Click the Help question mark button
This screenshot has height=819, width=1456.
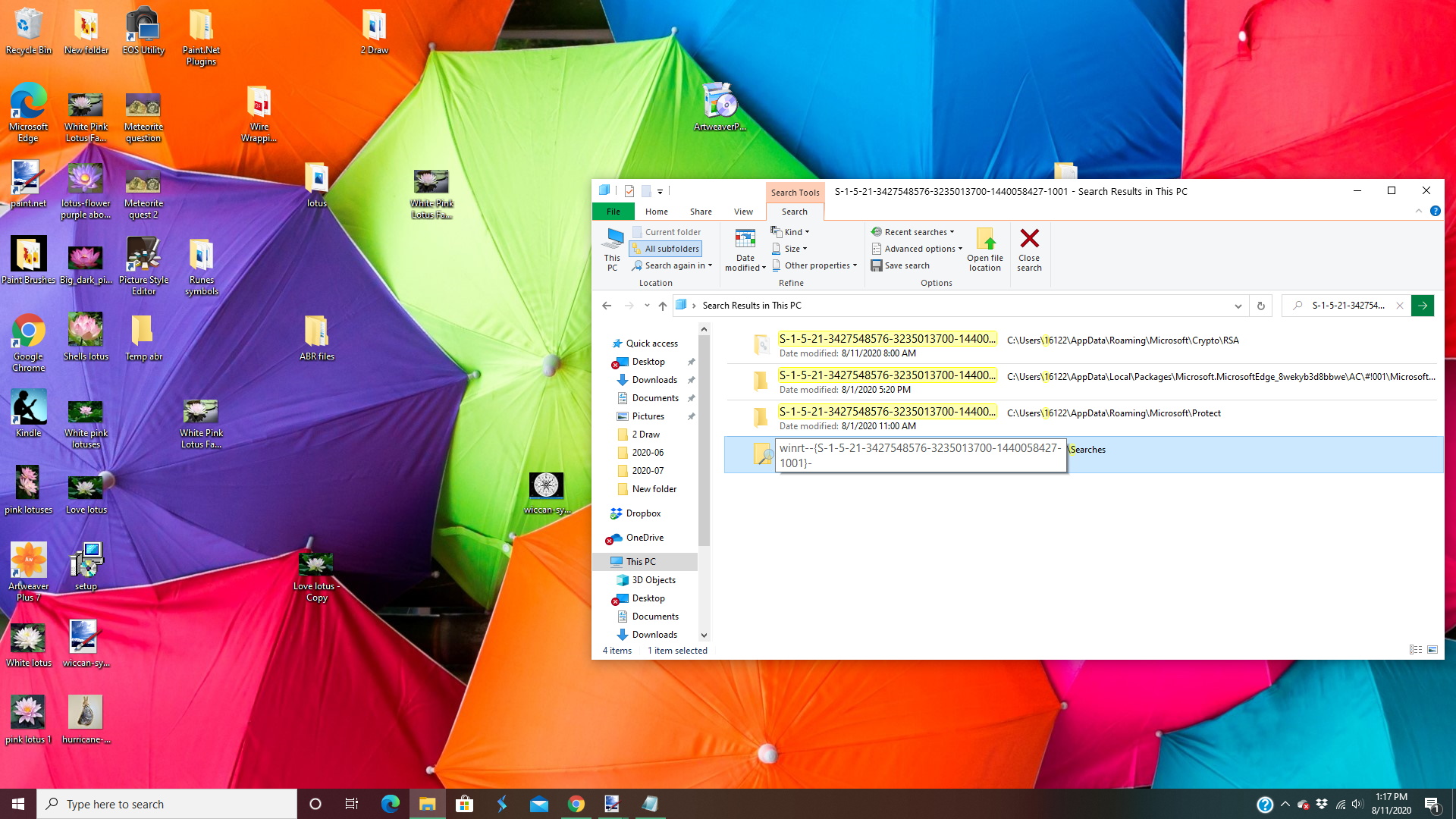(1435, 211)
